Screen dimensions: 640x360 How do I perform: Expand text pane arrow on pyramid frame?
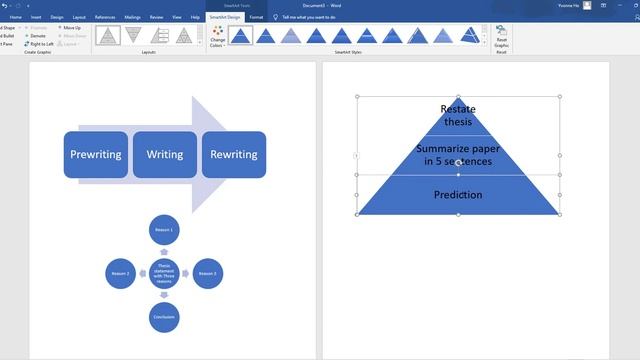tap(356, 156)
